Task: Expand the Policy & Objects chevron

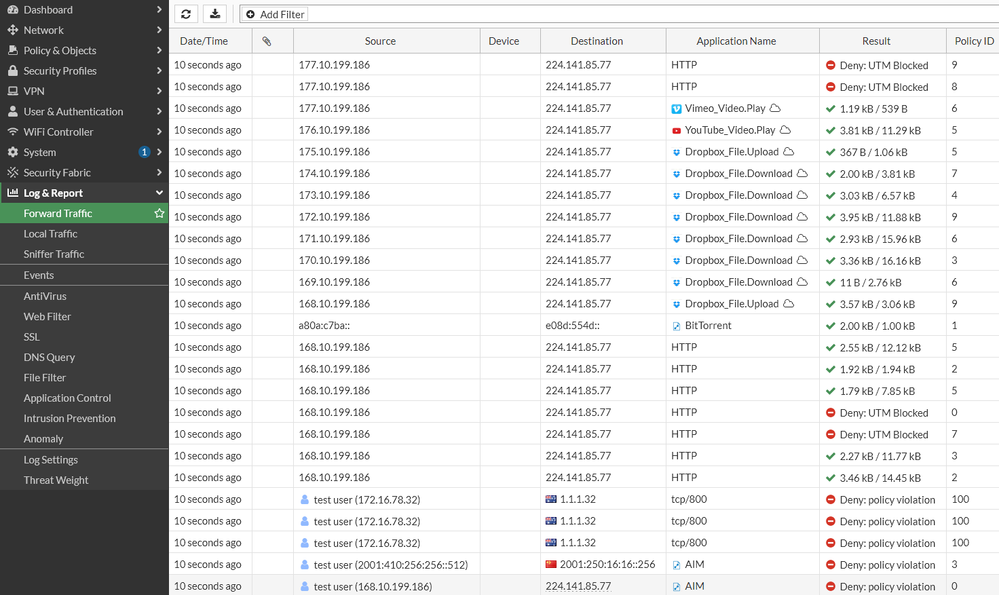Action: coord(159,50)
